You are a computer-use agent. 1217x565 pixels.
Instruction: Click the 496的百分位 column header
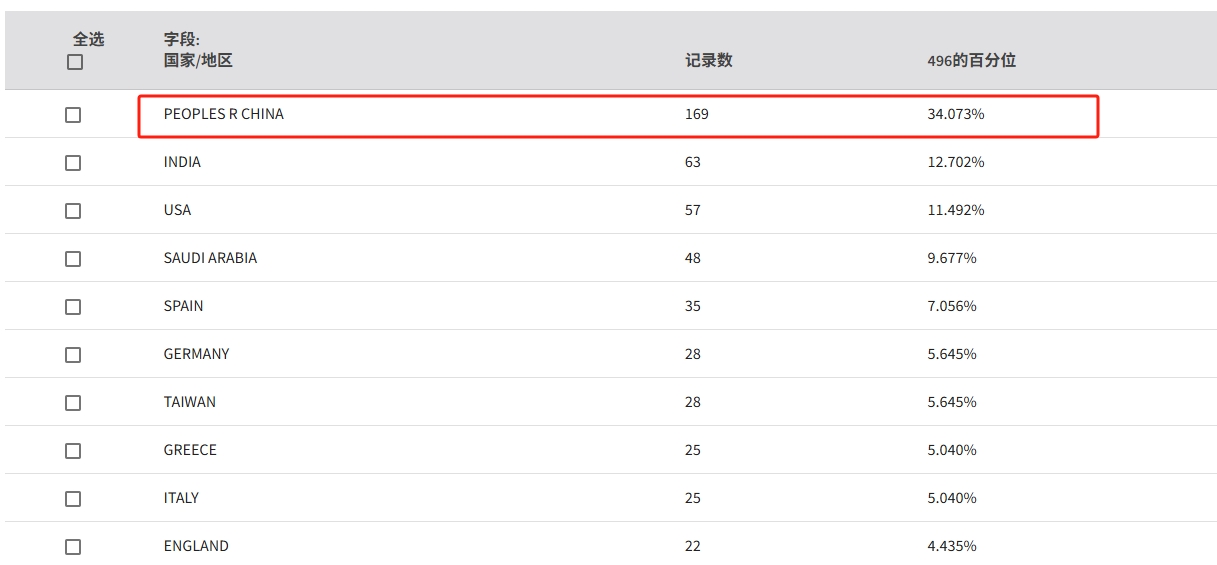click(971, 60)
